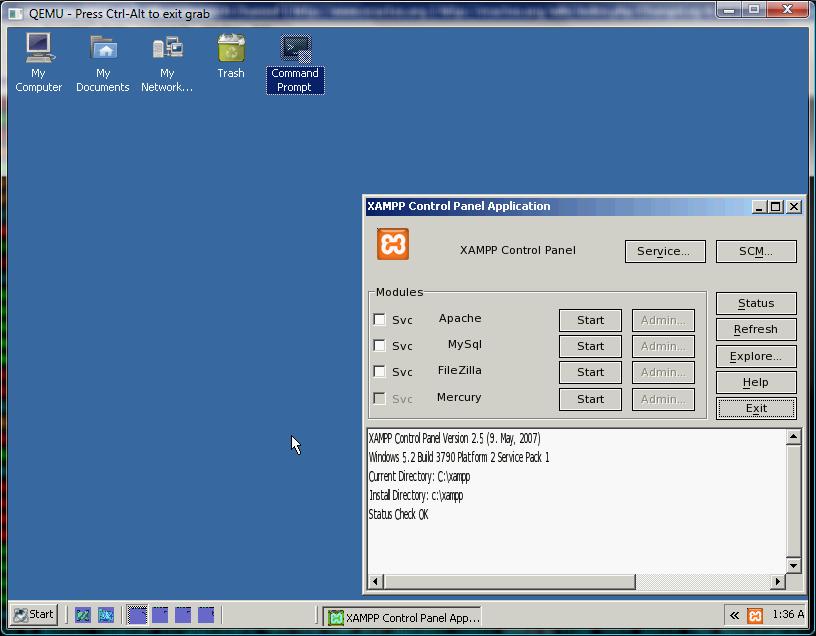816x636 pixels.
Task: Expand hidden system tray icons chevron
Action: [734, 615]
